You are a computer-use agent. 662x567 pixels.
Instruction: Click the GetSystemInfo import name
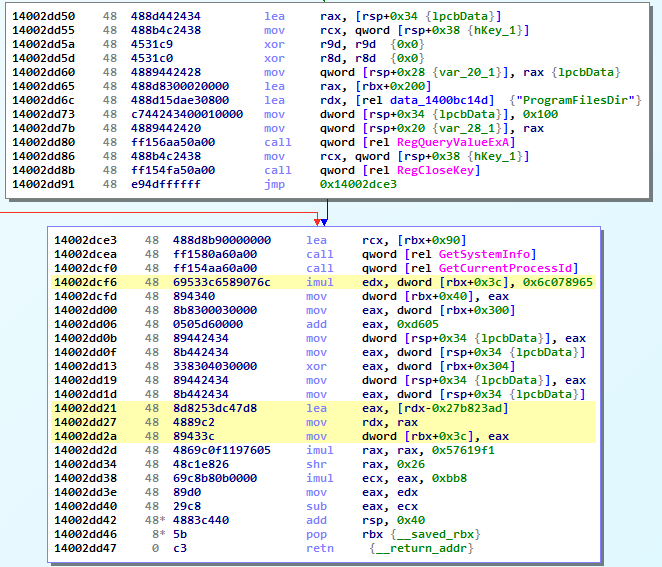[x=484, y=254]
